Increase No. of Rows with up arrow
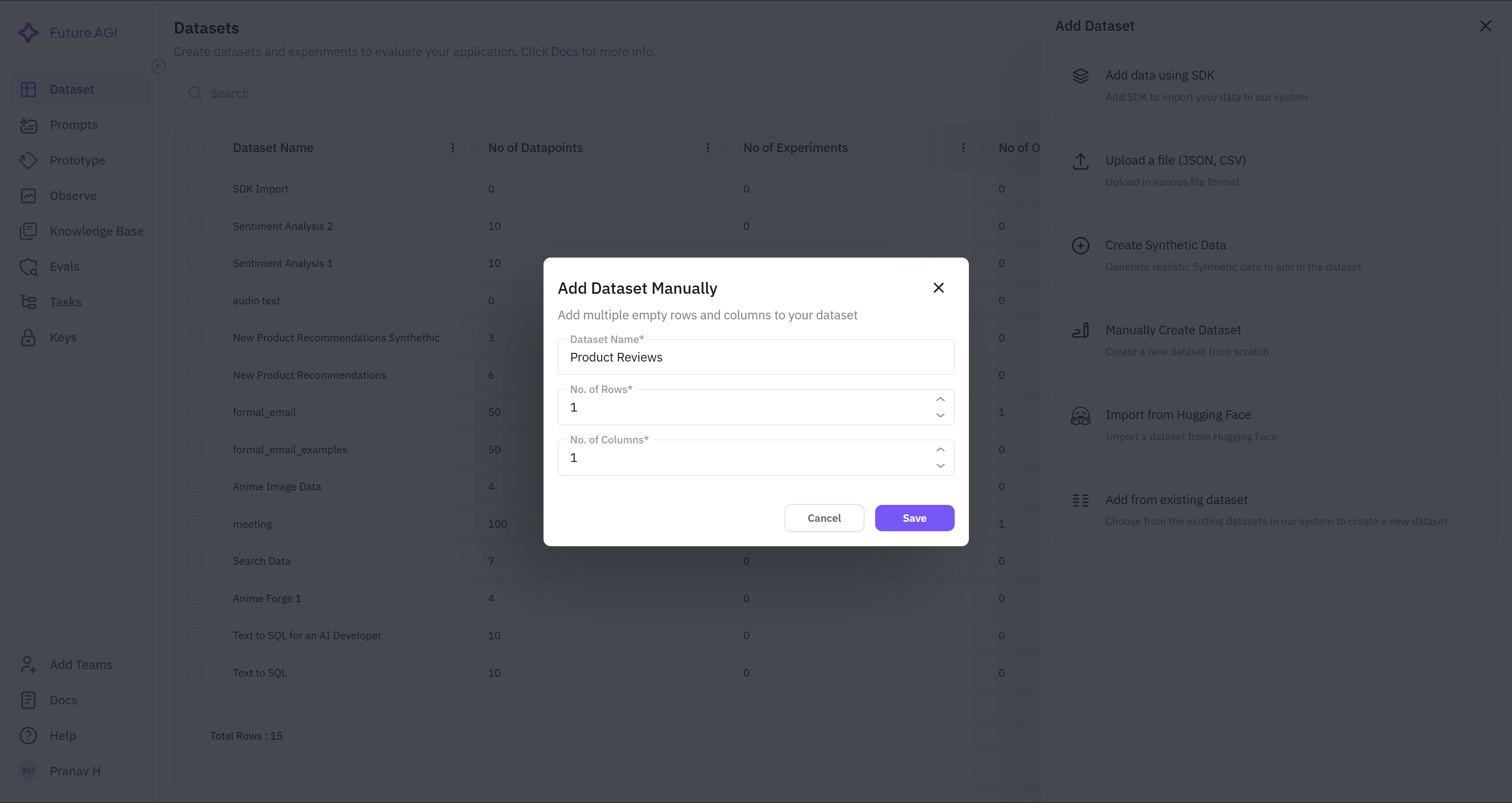 click(x=940, y=399)
